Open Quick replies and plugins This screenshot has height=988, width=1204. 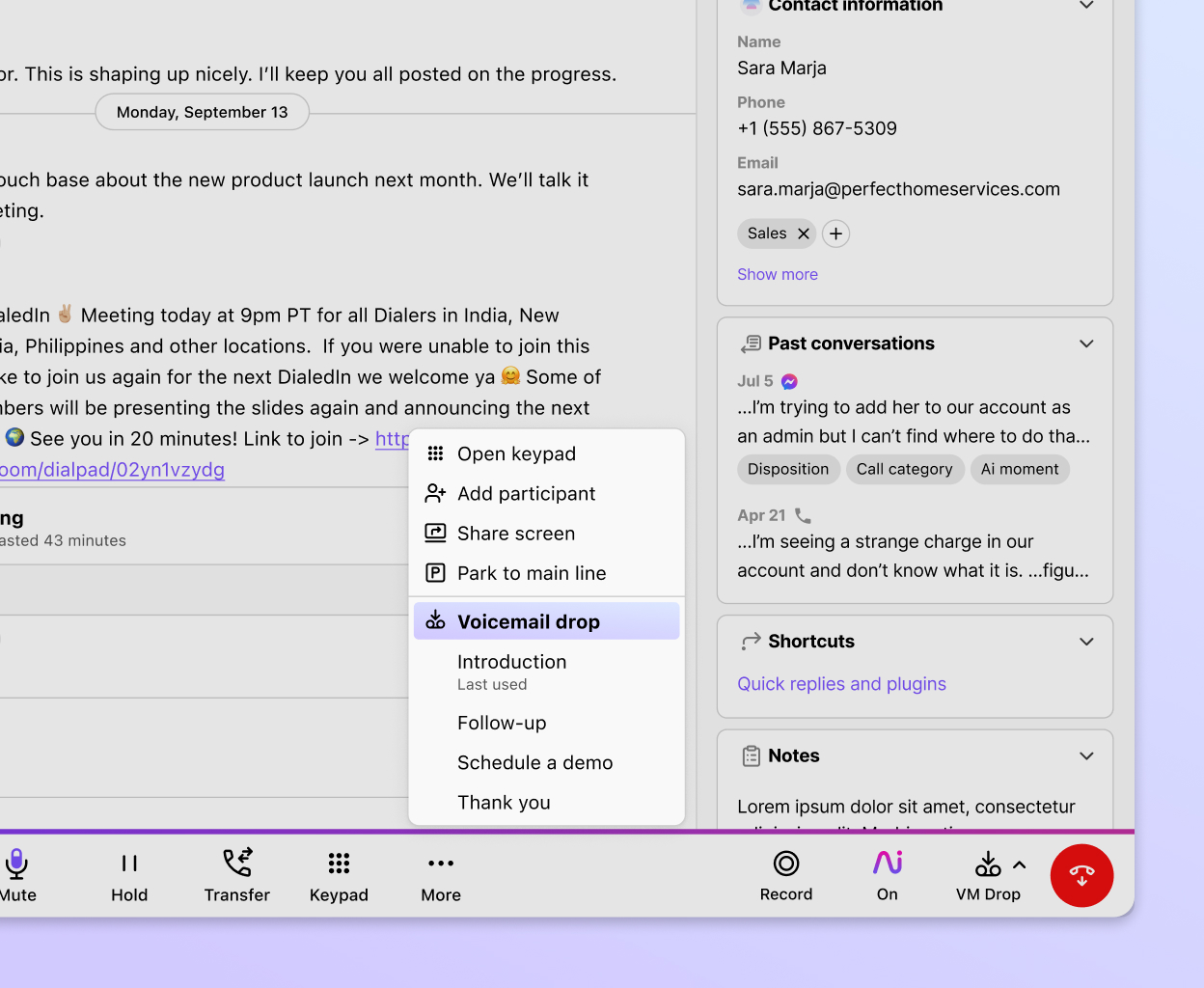click(840, 683)
